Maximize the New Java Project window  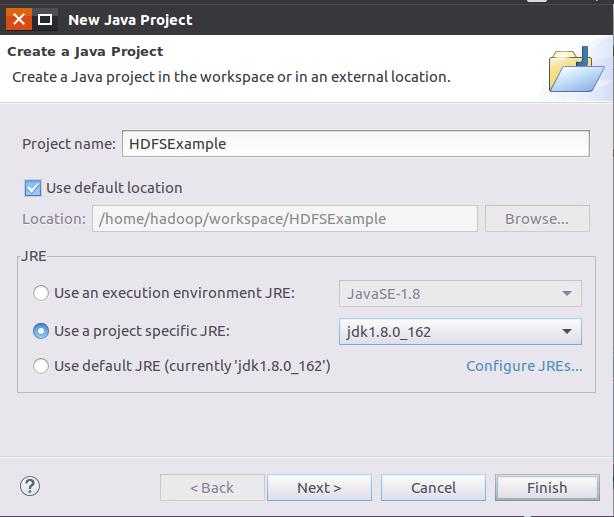[45, 19]
